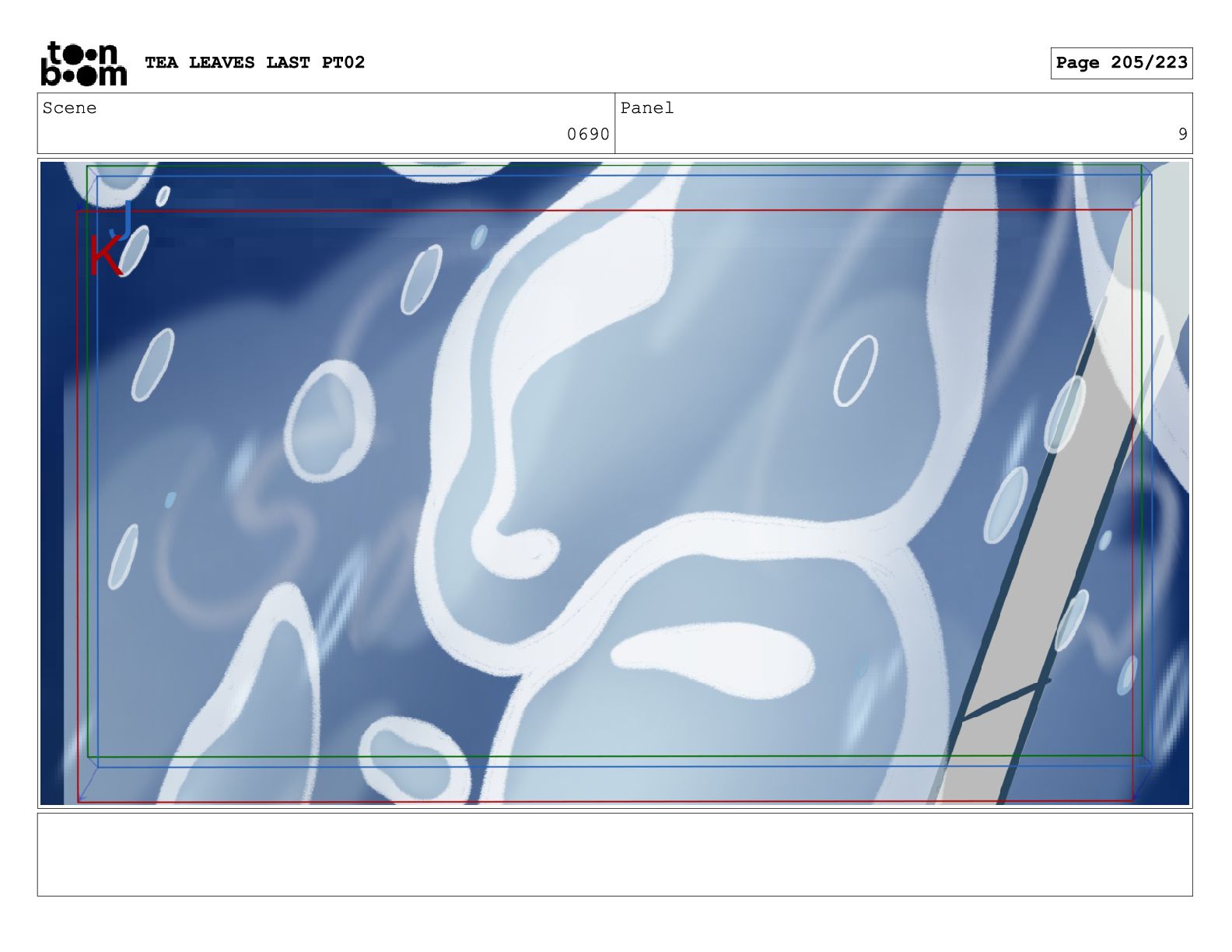
Task: Click the storyboard panel artwork
Action: (x=614, y=483)
